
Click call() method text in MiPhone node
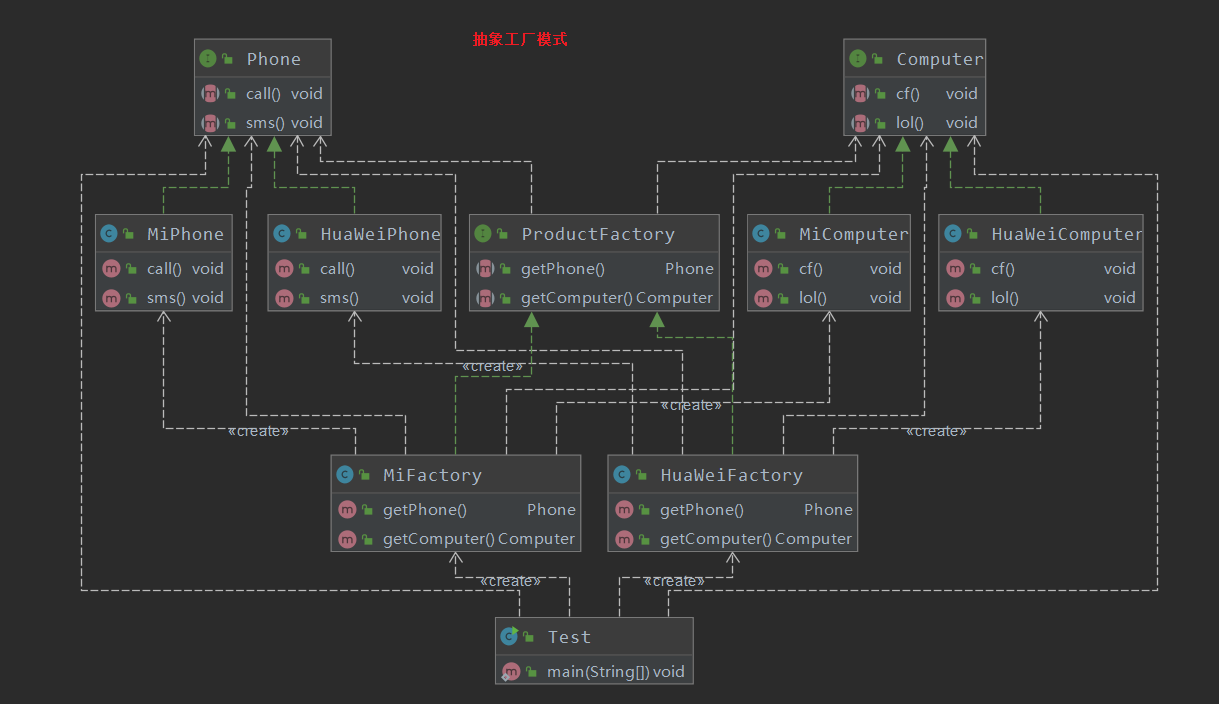165,268
